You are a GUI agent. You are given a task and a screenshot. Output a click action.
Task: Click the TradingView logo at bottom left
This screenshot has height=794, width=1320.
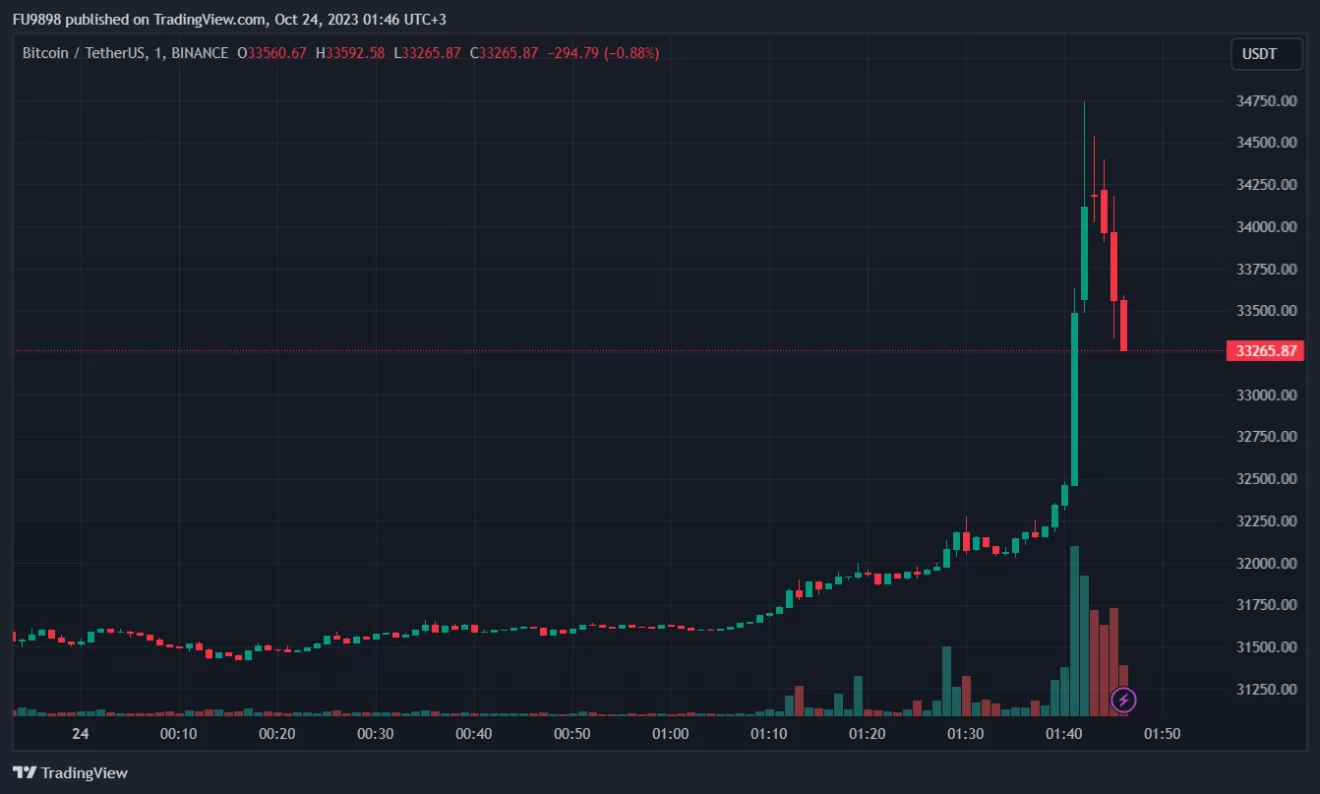coord(70,773)
